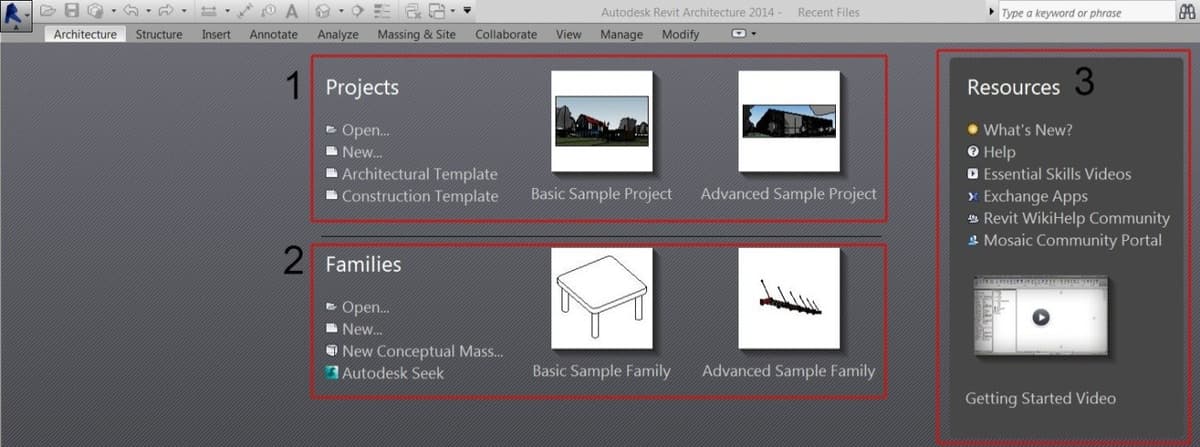Click the Redo arrow icon
Viewport: 1200px width, 447px height.
165,11
